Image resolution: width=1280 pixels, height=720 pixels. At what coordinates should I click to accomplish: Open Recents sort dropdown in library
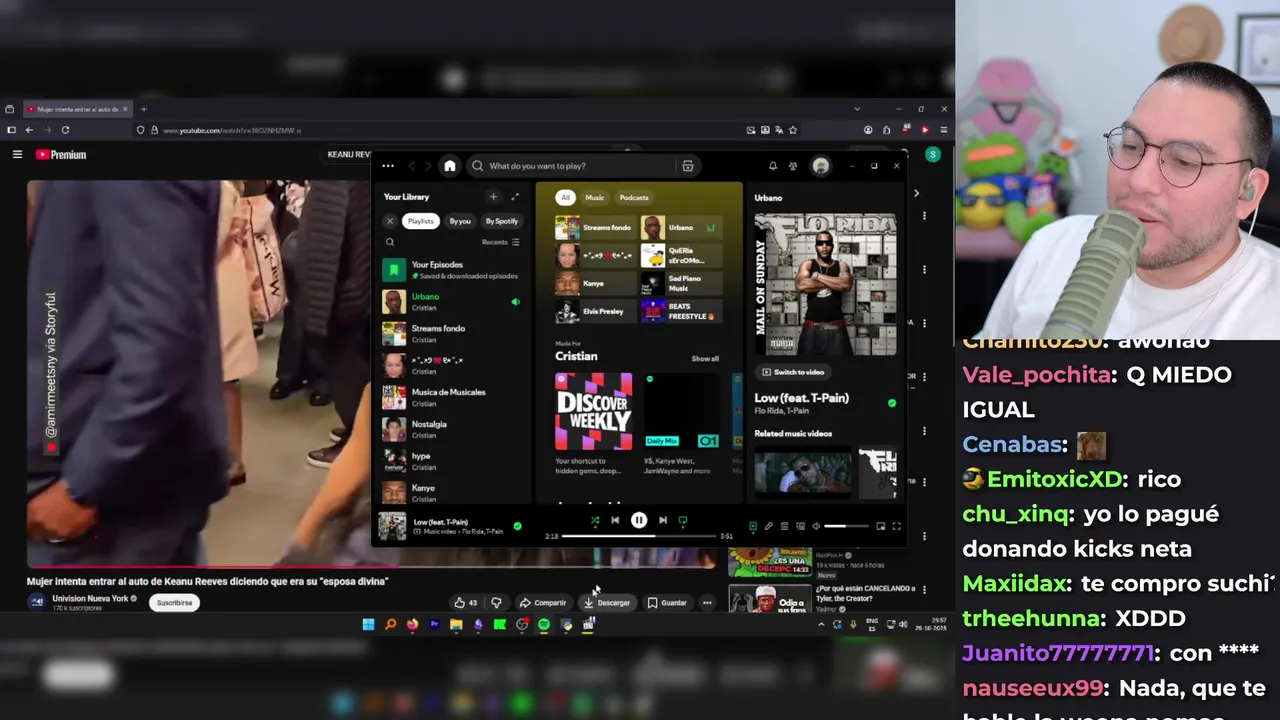click(x=501, y=242)
